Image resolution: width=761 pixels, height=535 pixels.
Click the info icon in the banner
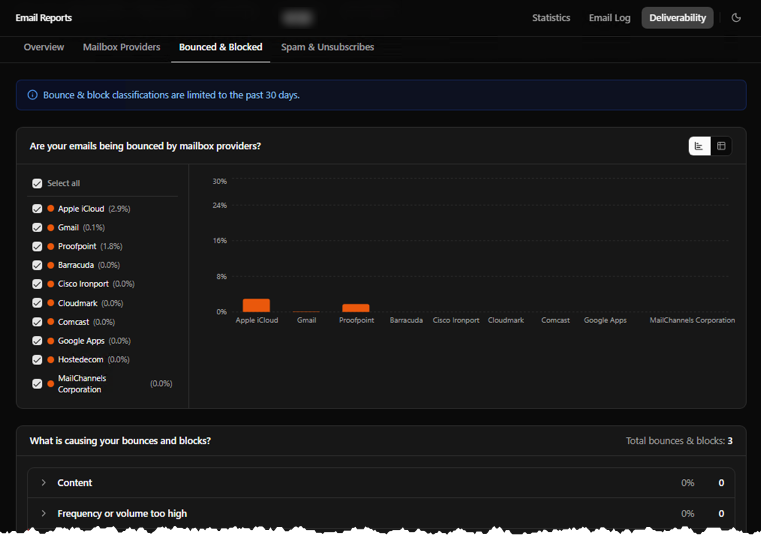pyautogui.click(x=33, y=95)
